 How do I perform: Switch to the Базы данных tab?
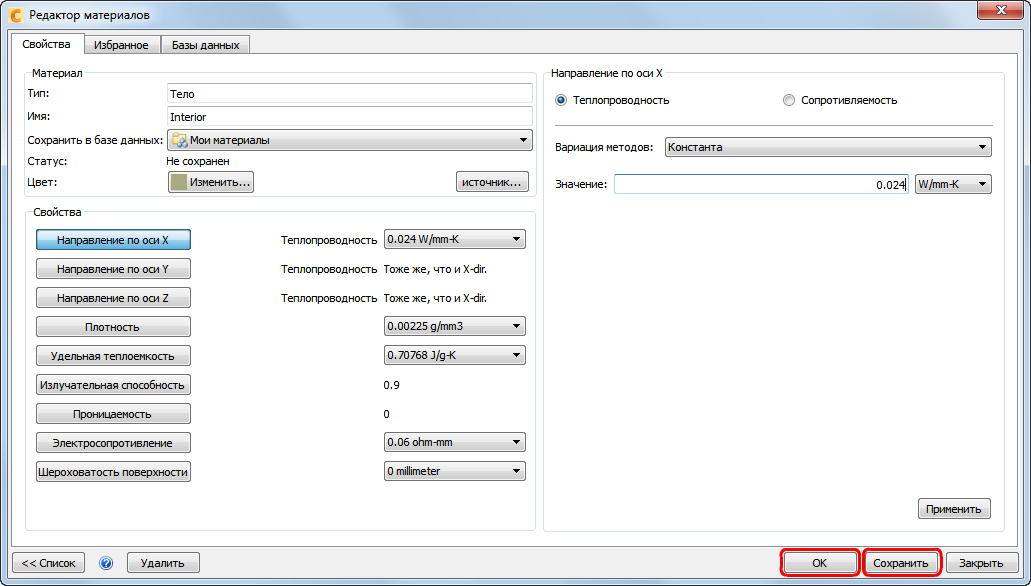[x=206, y=45]
